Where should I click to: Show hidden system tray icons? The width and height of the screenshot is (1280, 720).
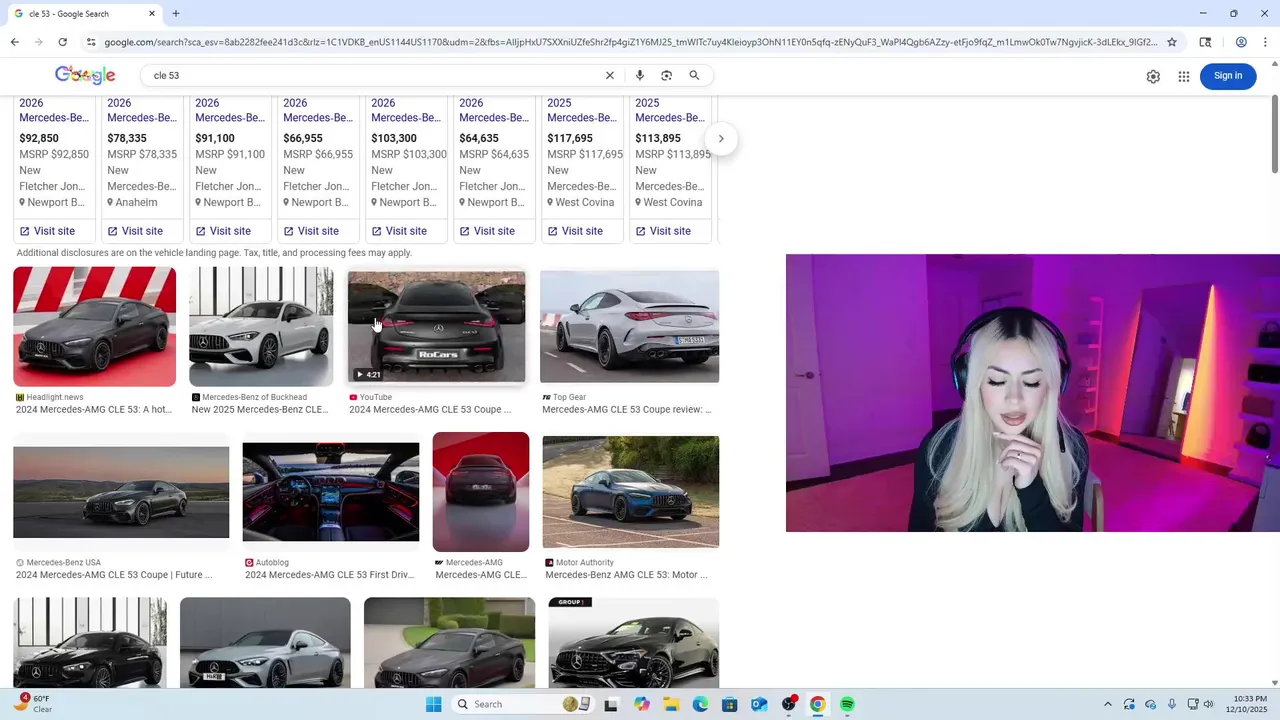point(1107,704)
